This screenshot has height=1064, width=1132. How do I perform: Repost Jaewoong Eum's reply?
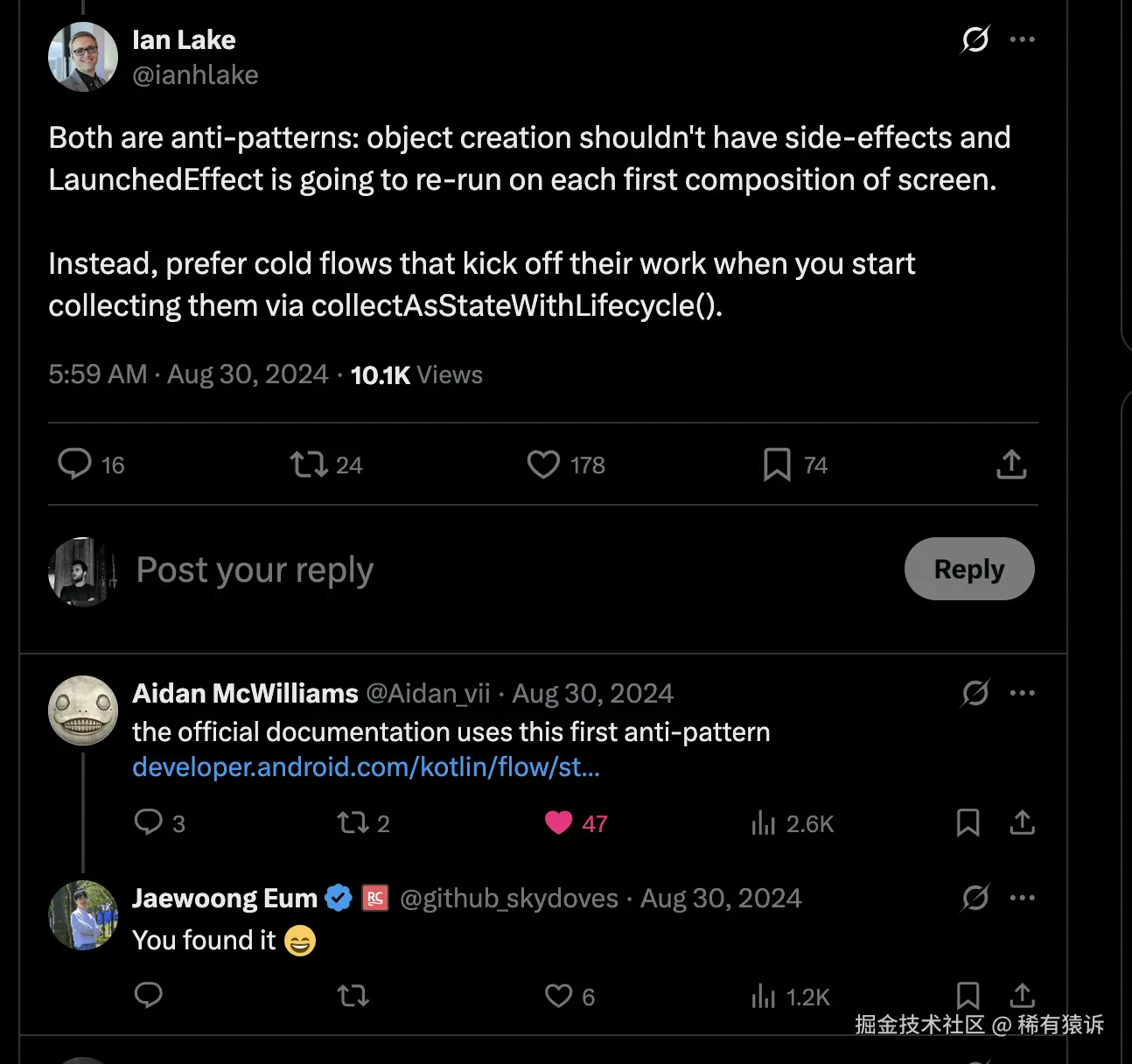(353, 996)
